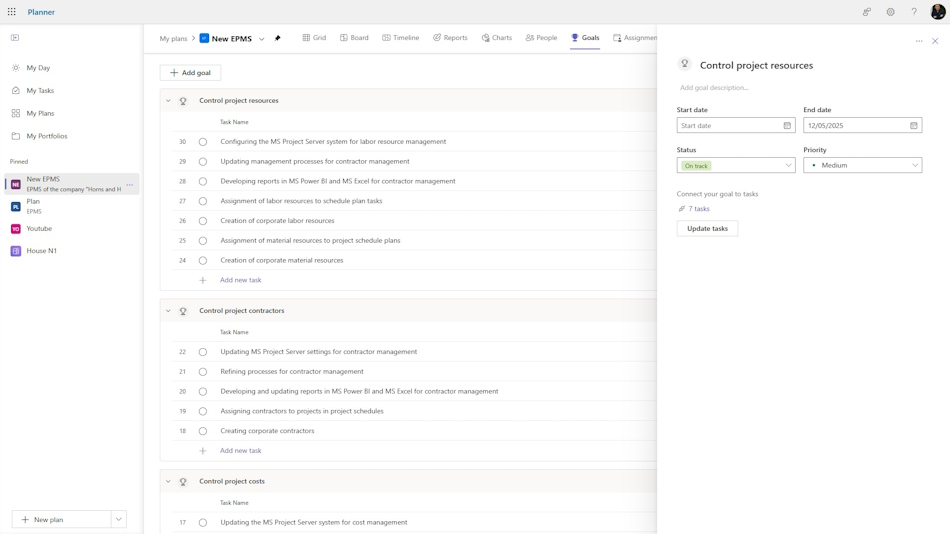Image resolution: width=950 pixels, height=534 pixels.
Task: Open ellipsis menu for pinned New EPMS
Action: pyautogui.click(x=130, y=184)
